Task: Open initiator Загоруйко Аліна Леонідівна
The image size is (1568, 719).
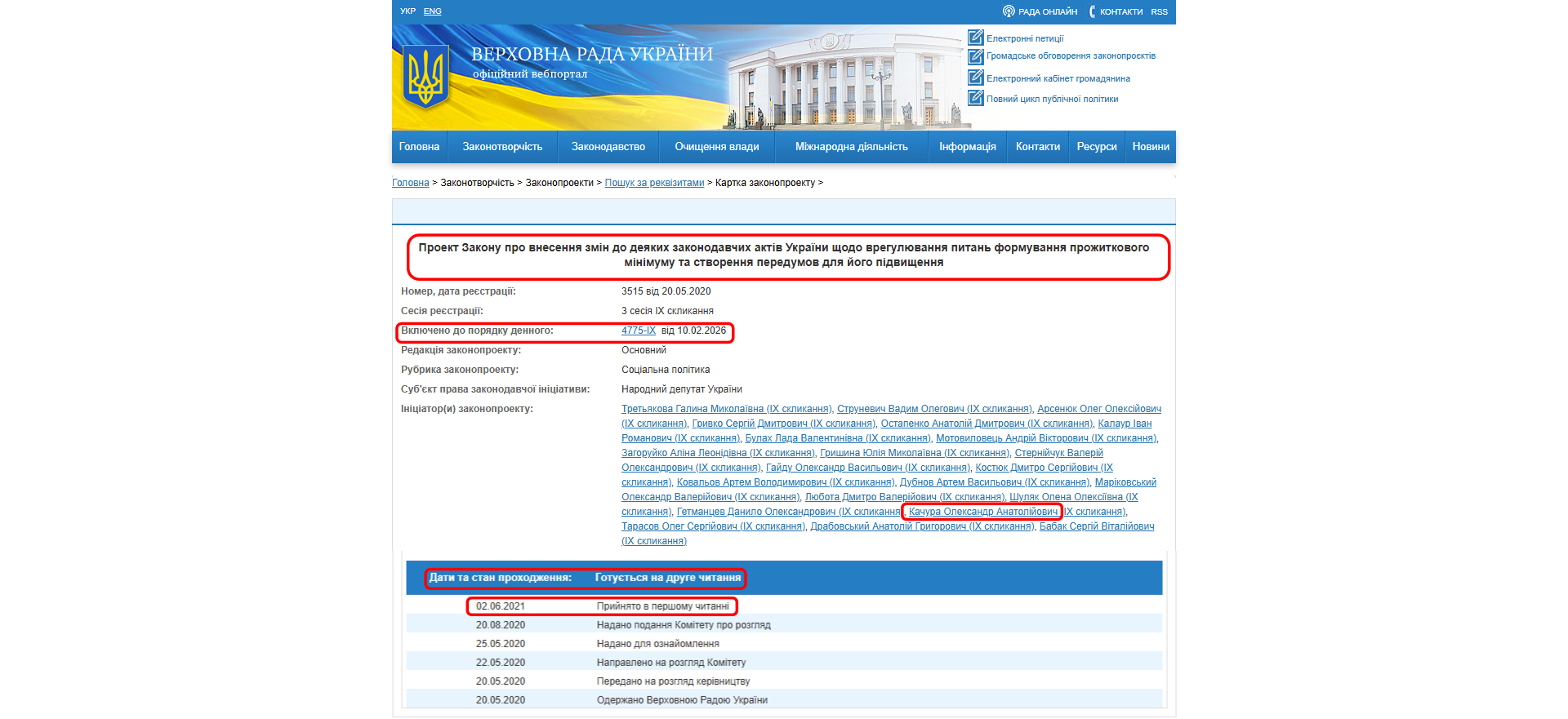Action: [718, 453]
